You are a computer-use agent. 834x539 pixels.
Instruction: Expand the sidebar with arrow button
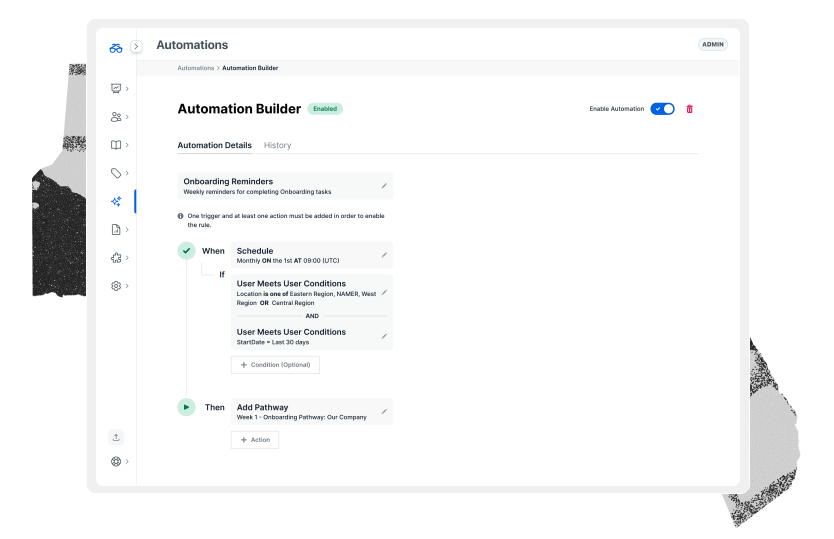136,46
